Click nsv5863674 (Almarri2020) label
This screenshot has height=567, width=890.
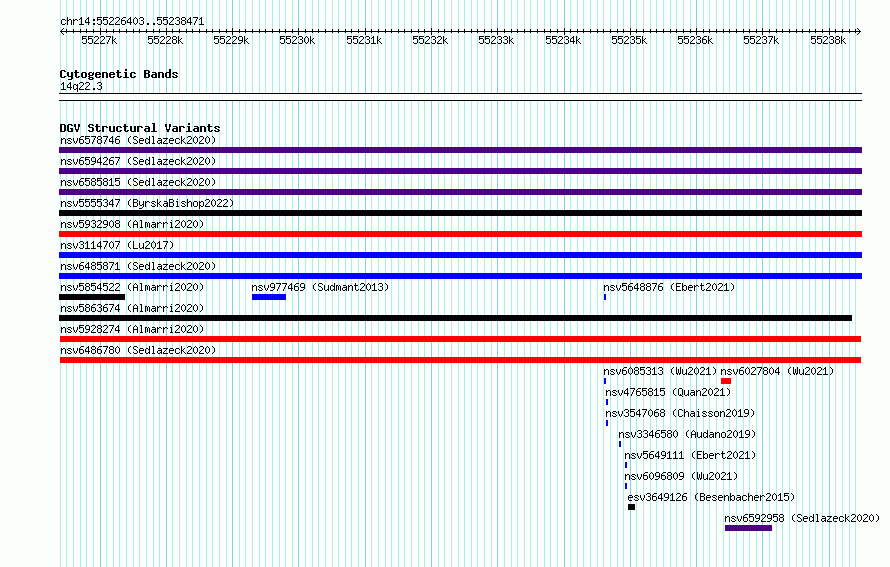pos(132,308)
